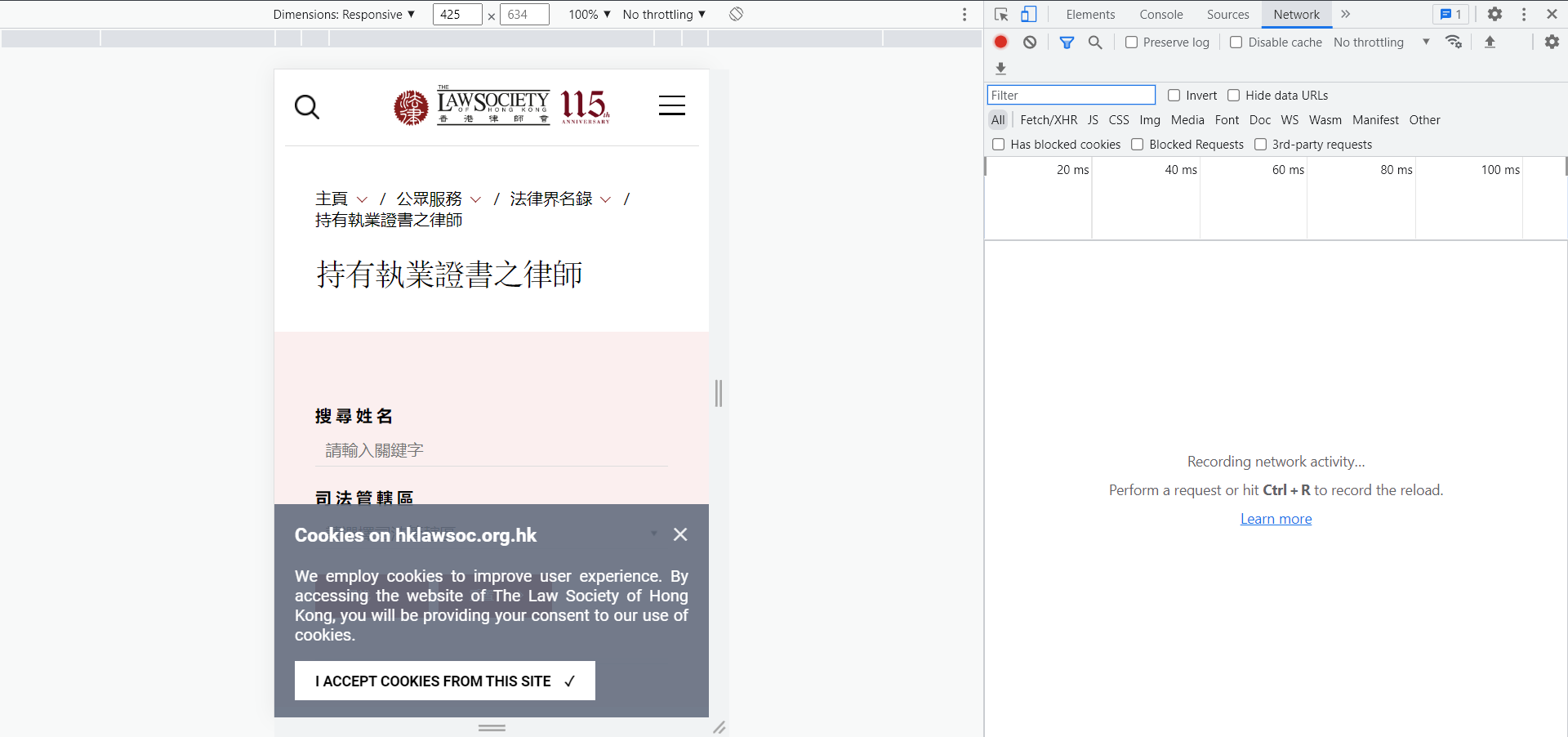
Task: Open device toolbar No throttling dropdown
Action: 664,14
